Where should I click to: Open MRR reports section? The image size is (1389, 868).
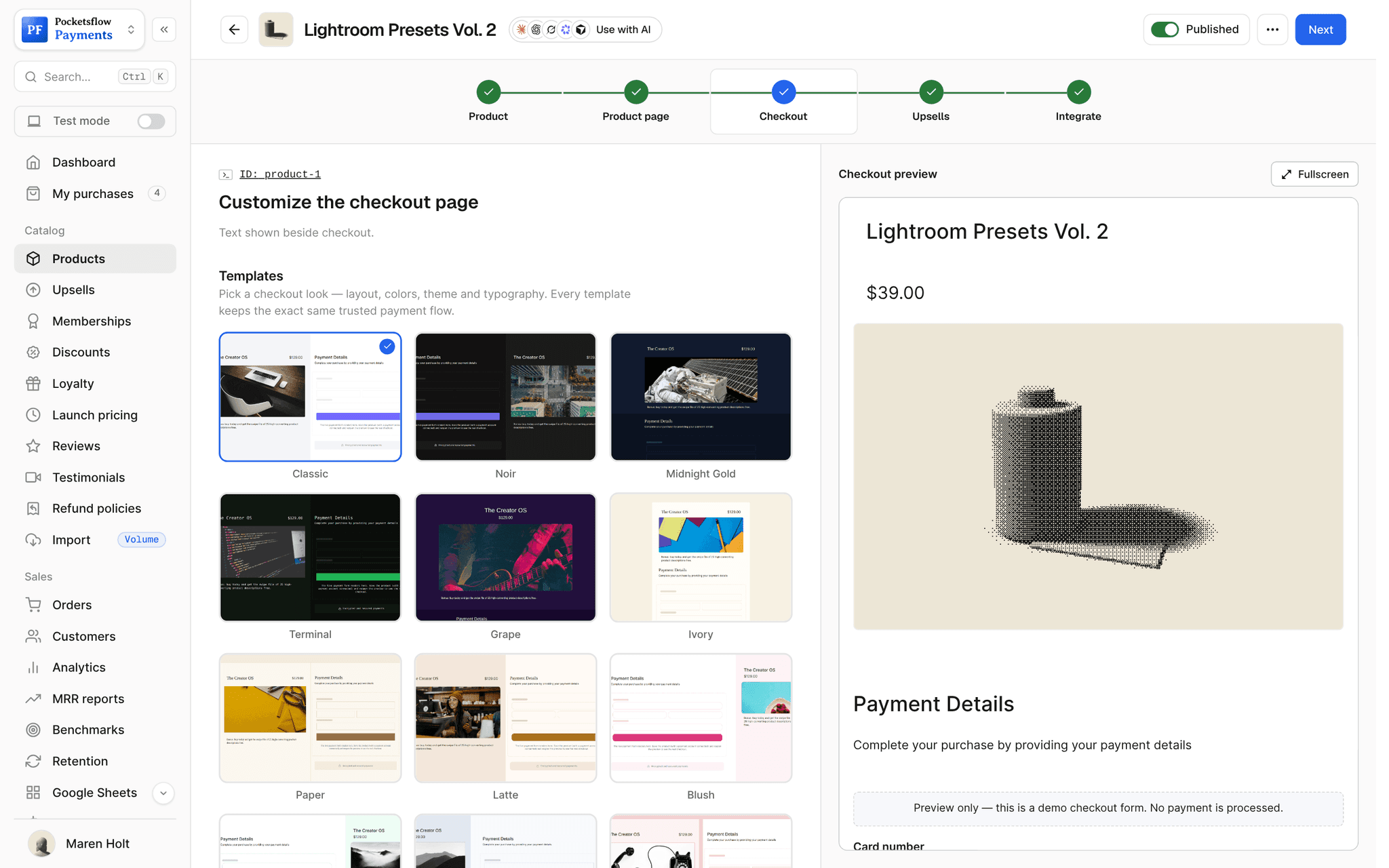click(x=95, y=698)
